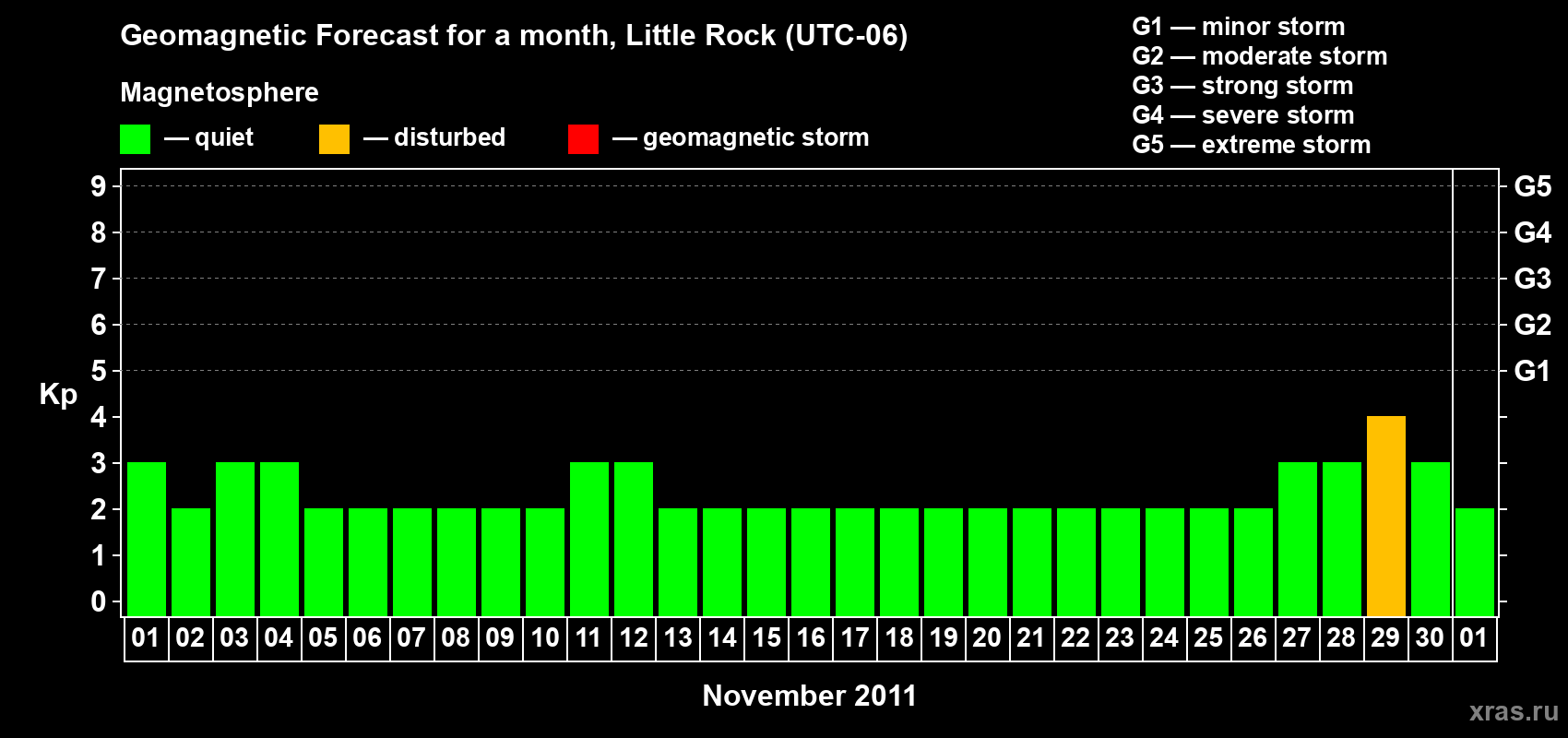Select the green bar for November 01
The width and height of the screenshot is (1568, 738).
pyautogui.click(x=147, y=539)
